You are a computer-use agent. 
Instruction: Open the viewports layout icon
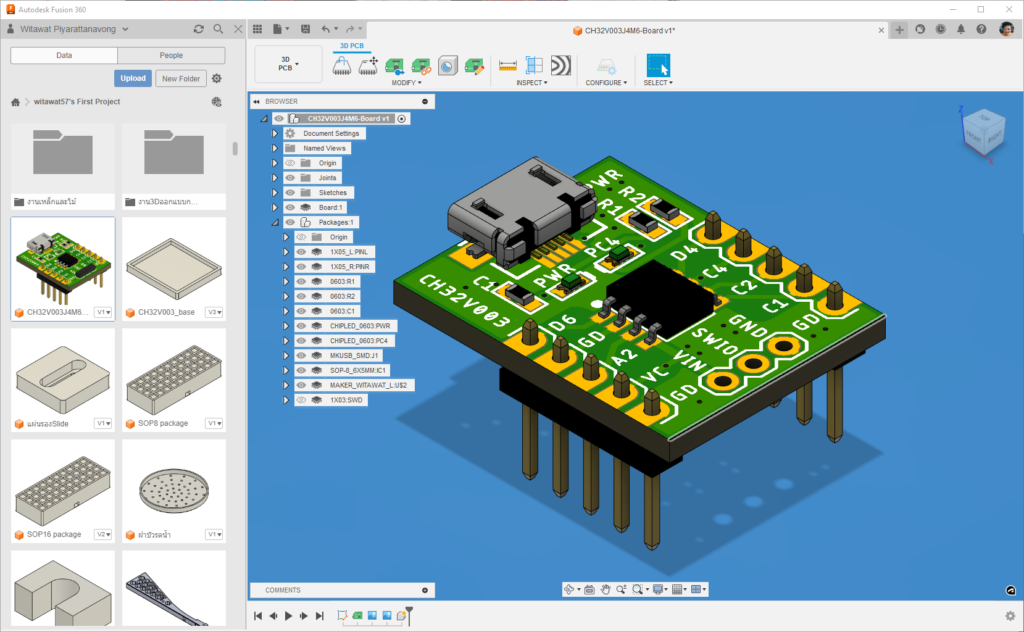(697, 589)
